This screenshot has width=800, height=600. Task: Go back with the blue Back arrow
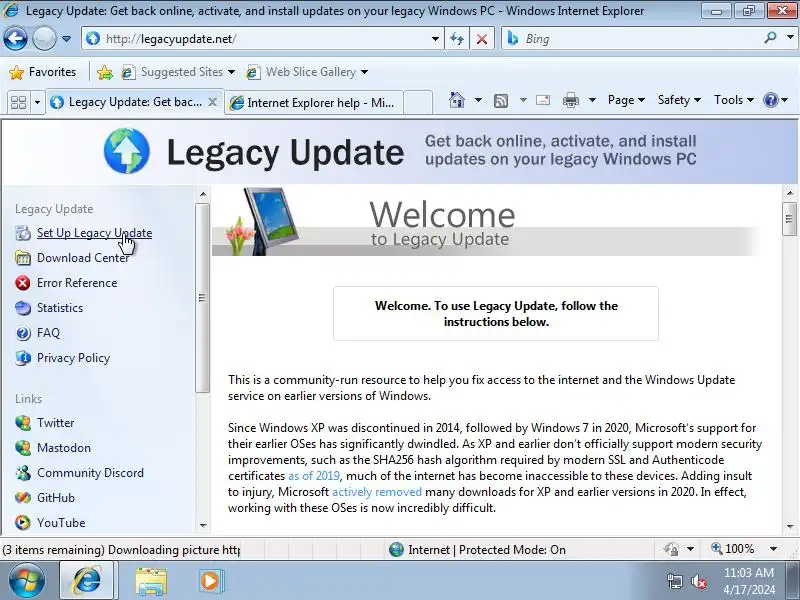[x=15, y=39]
